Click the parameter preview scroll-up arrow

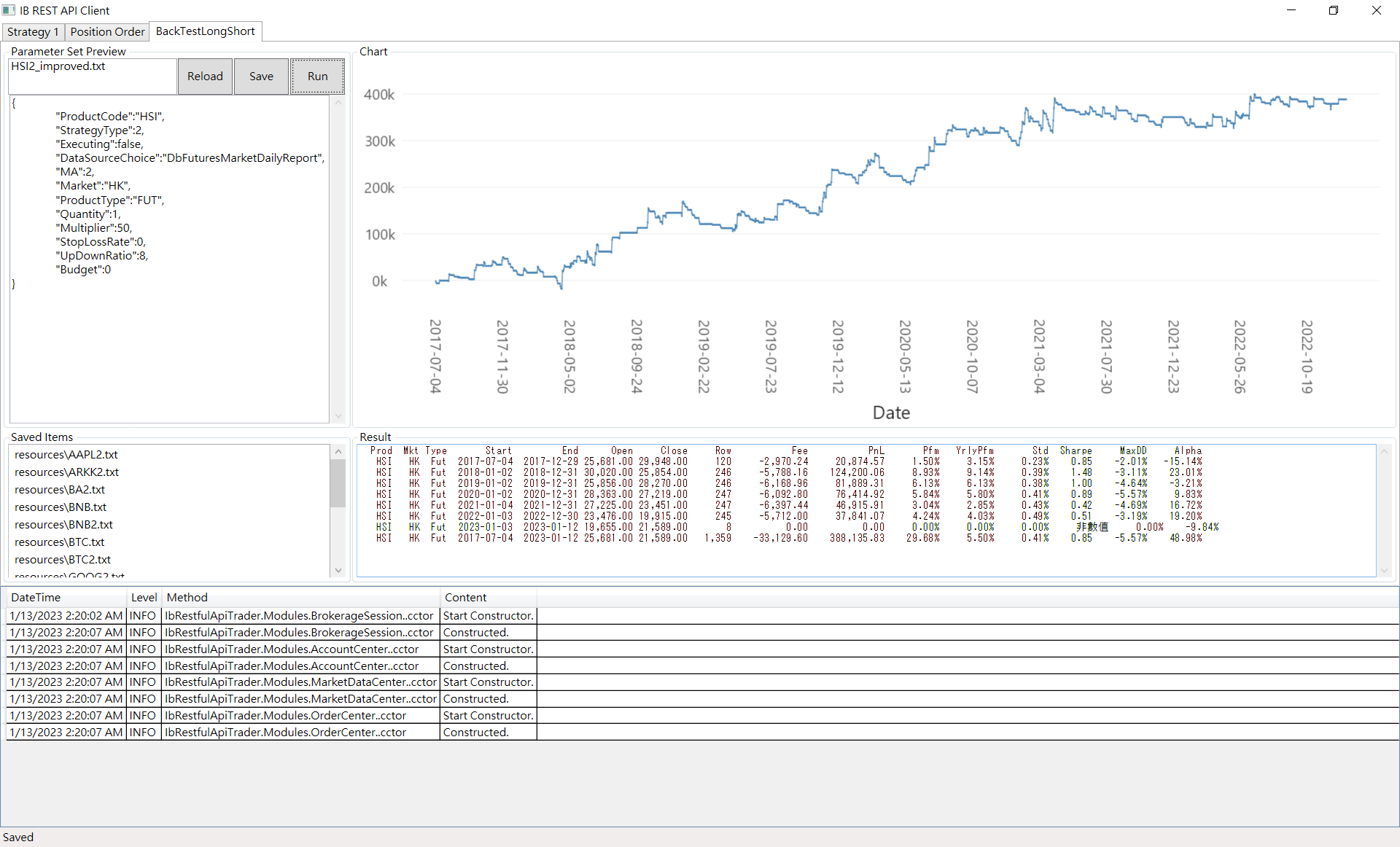(338, 103)
